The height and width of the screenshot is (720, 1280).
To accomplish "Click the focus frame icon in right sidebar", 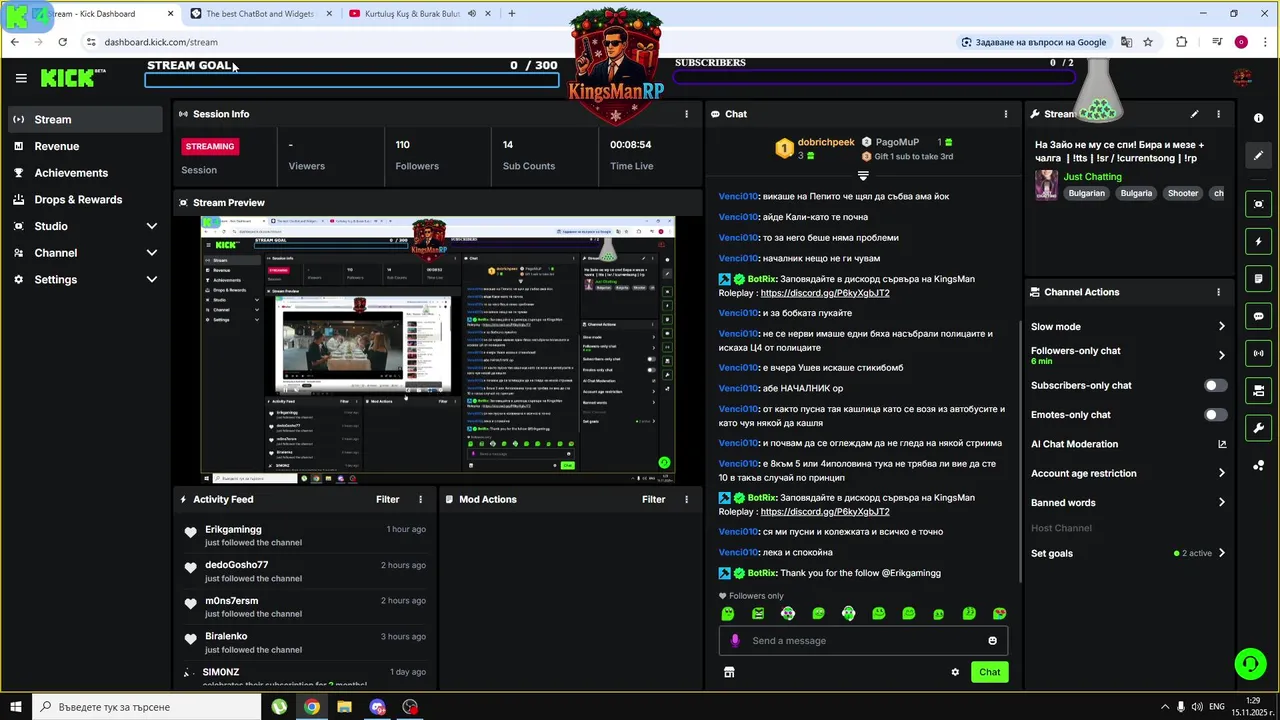I will [1258, 204].
